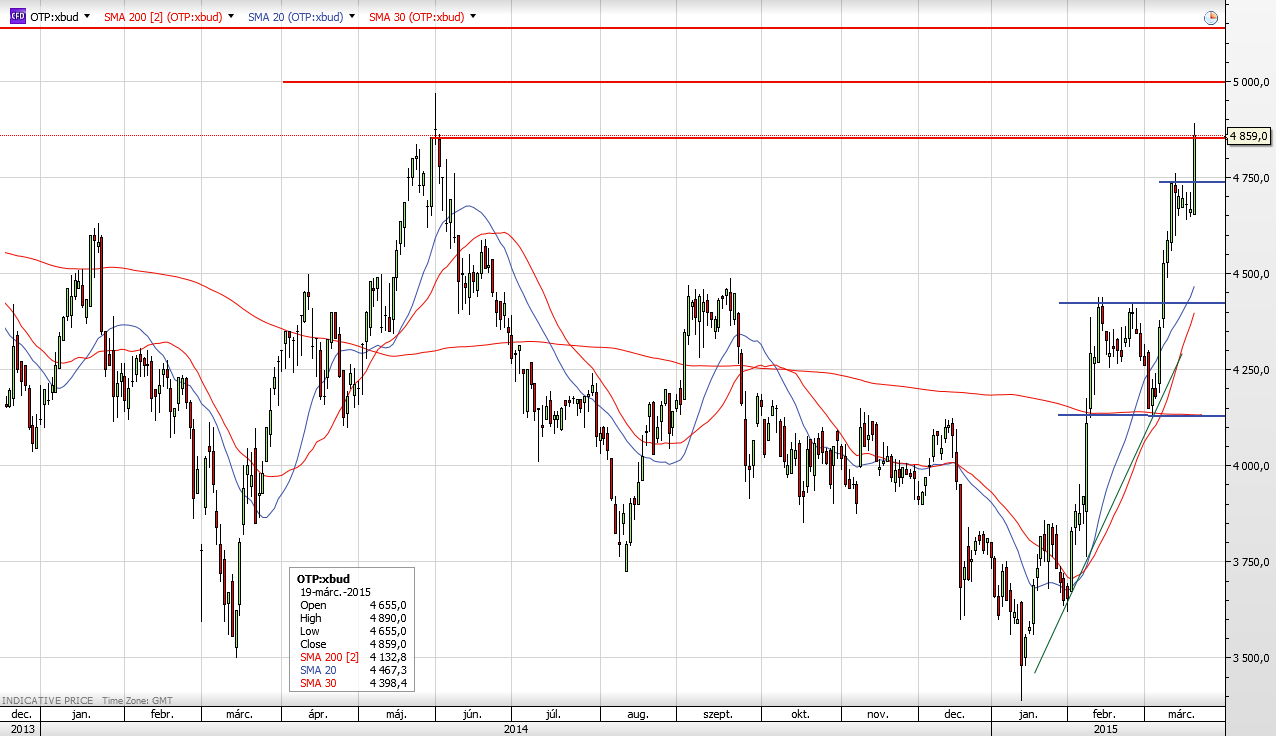The height and width of the screenshot is (736, 1276).
Task: Select the red horizontal line at 5 000 level
Action: tap(753, 82)
